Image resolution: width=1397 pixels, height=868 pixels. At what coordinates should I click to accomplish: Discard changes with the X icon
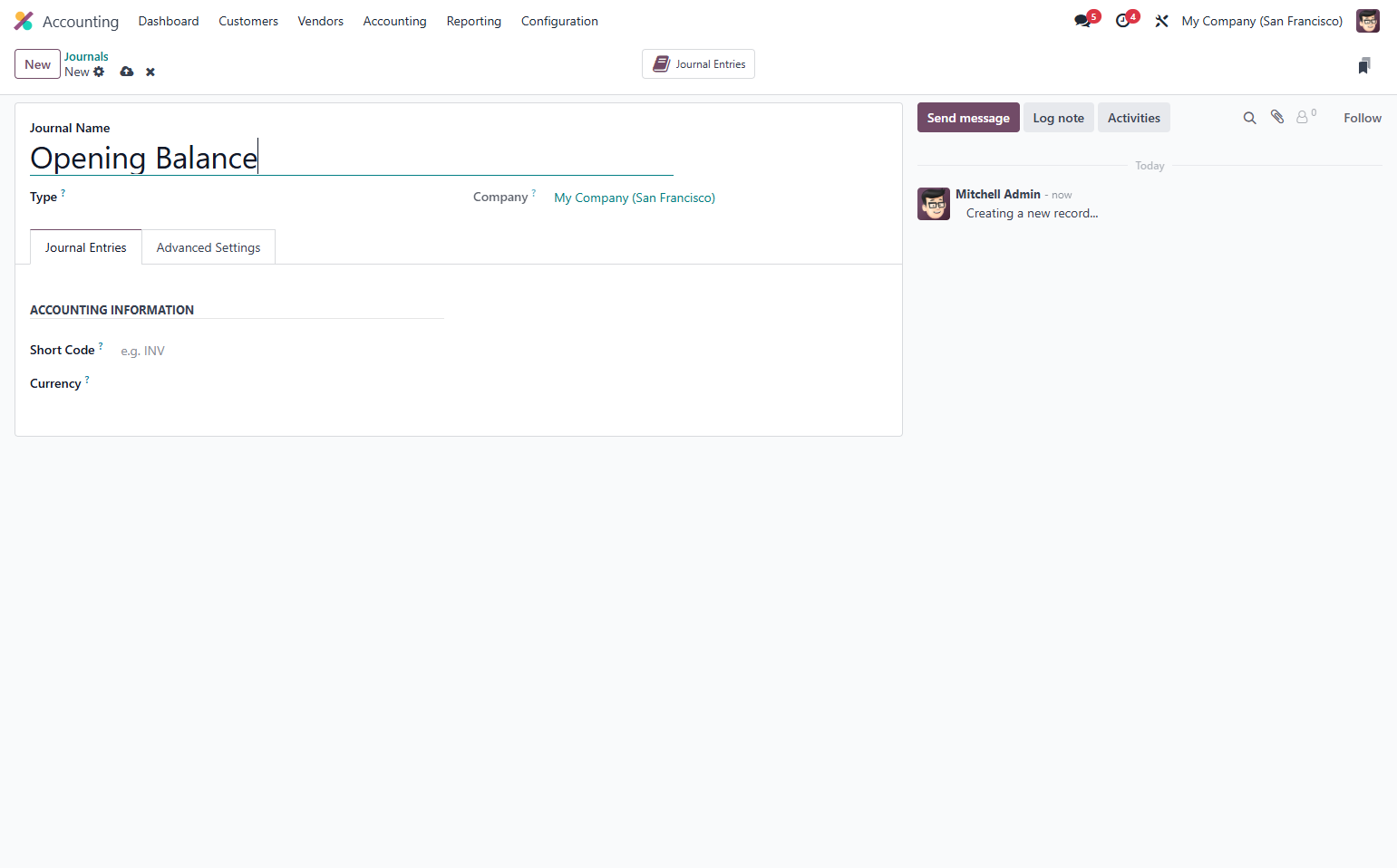(150, 72)
